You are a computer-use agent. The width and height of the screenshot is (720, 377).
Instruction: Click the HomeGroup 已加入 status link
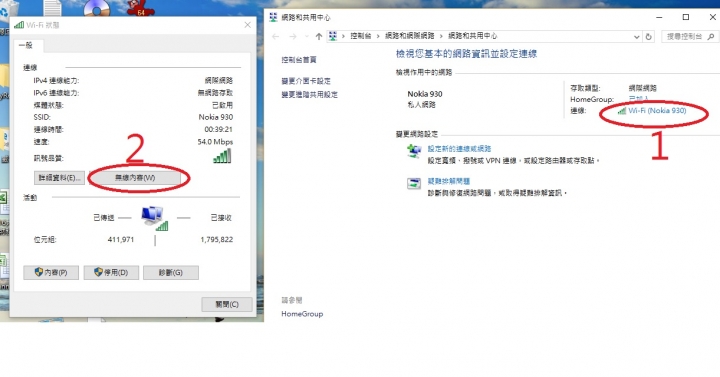coord(638,99)
